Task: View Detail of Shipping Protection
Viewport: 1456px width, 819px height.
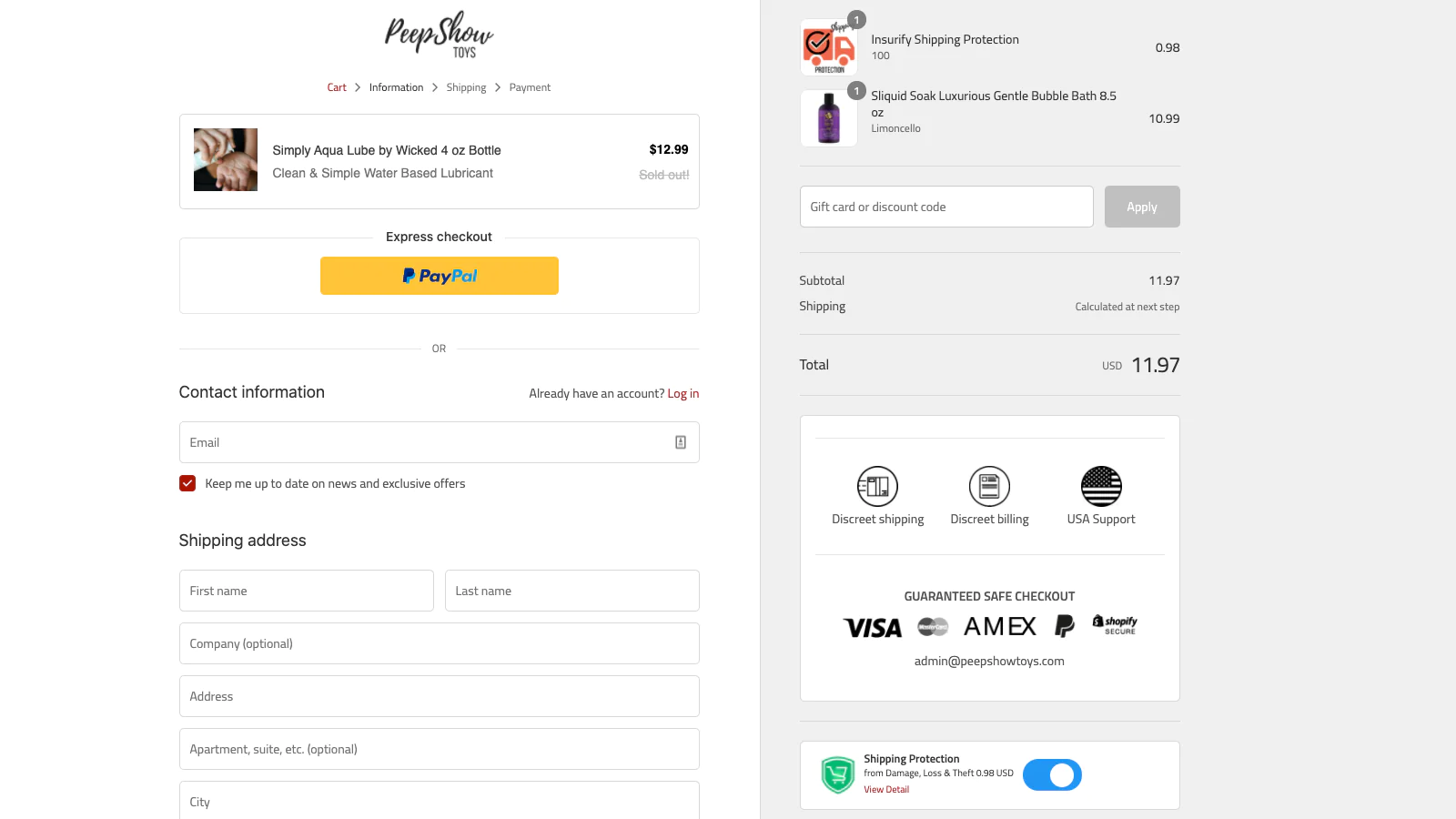Action: pos(886,790)
